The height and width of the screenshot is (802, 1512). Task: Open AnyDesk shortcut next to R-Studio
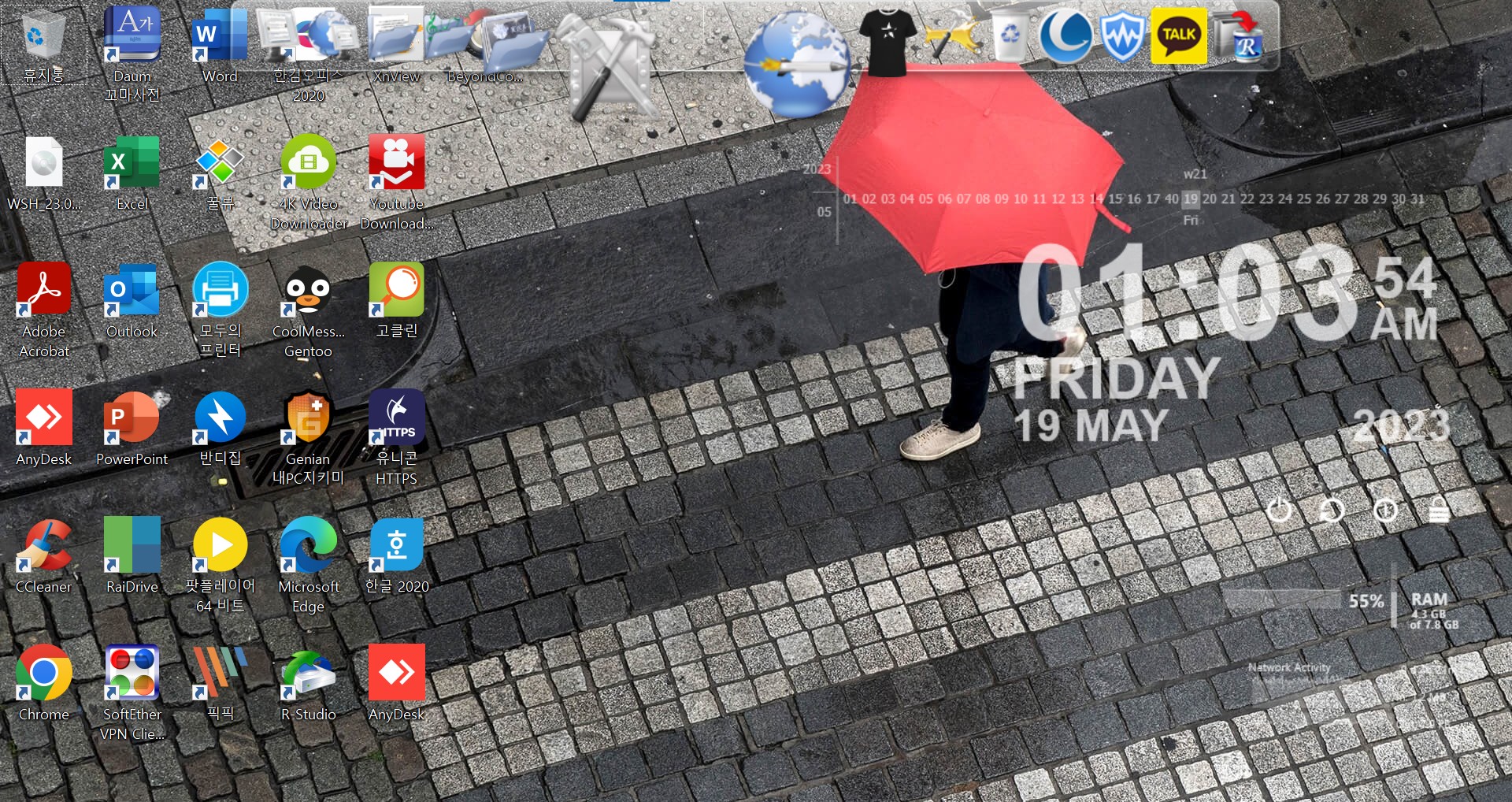(397, 684)
